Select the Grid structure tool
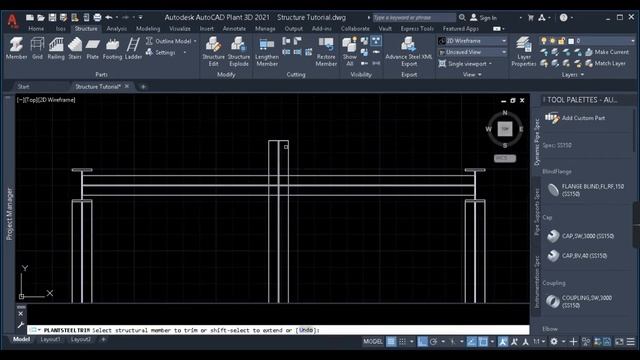Image resolution: width=640 pixels, height=360 pixels. [x=37, y=48]
